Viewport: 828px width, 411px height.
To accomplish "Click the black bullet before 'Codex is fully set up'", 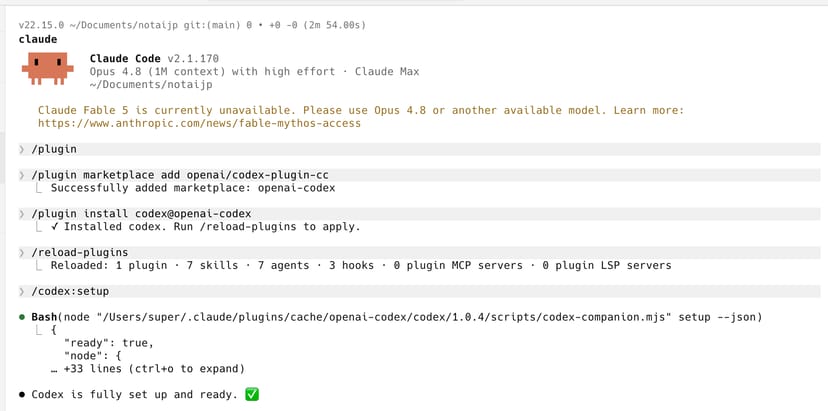I will click(22, 395).
